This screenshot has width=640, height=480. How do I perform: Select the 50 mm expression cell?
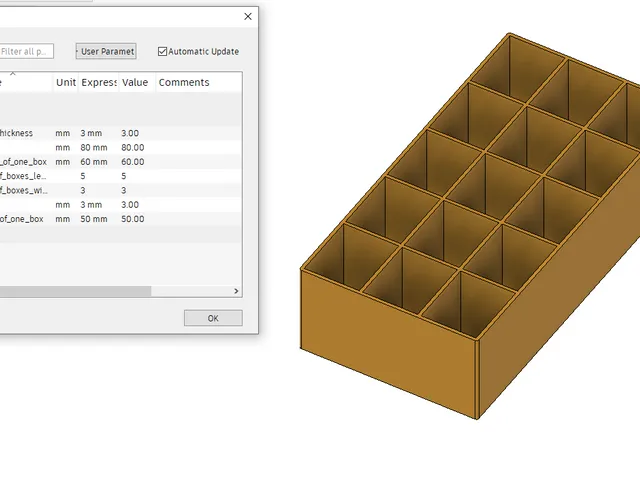tap(94, 219)
